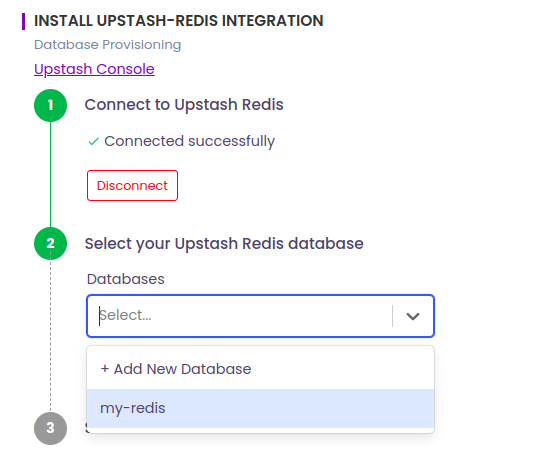Focus the Databases Select input field
This screenshot has height=475, width=550.
point(240,316)
